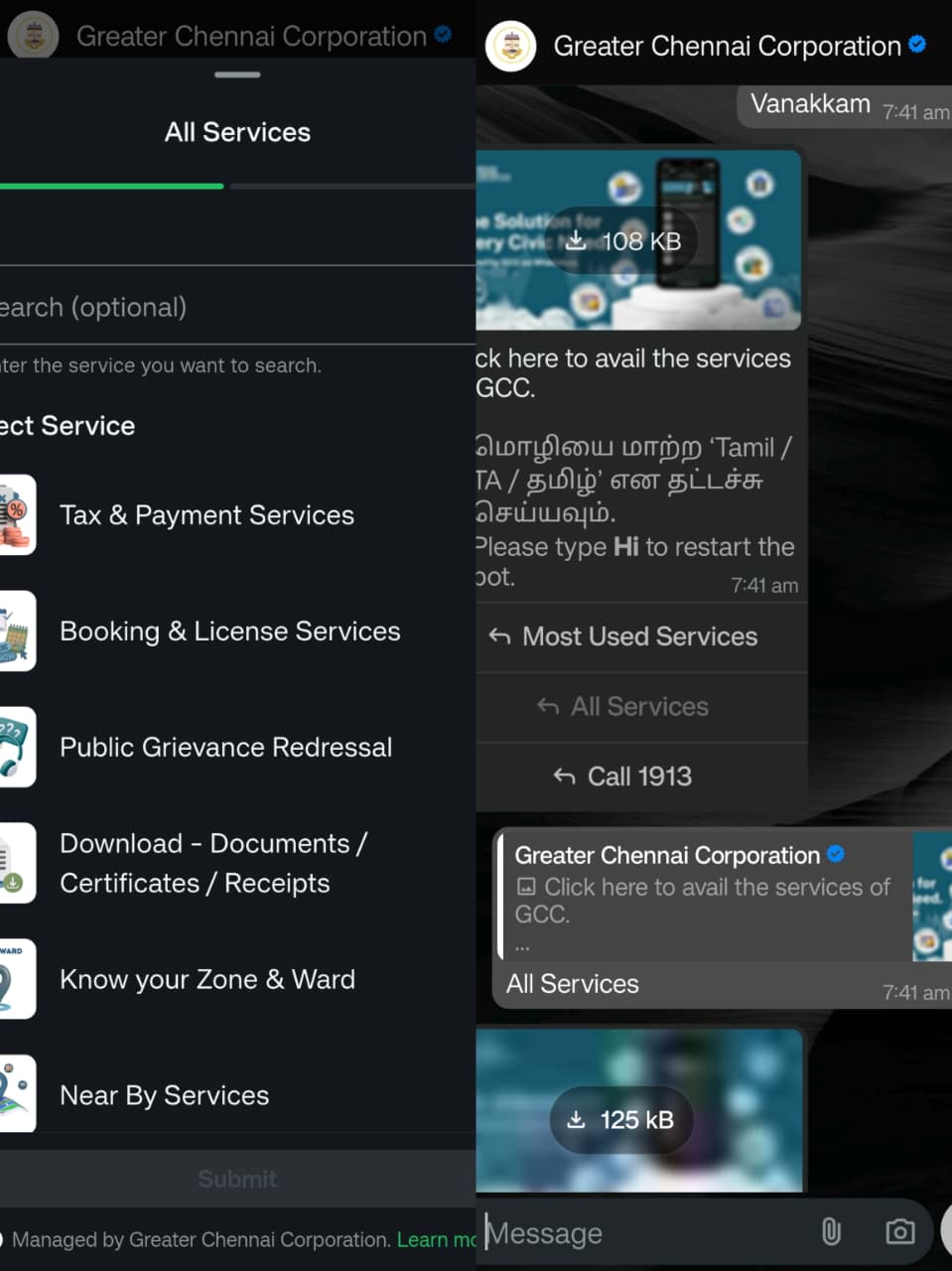Open the Know your Zone & Ward pin icon
This screenshot has height=1271, width=952.
tap(17, 979)
